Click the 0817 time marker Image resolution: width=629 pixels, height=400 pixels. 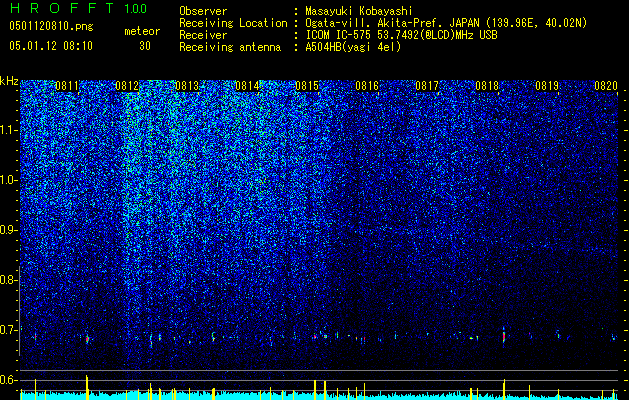pyautogui.click(x=427, y=86)
